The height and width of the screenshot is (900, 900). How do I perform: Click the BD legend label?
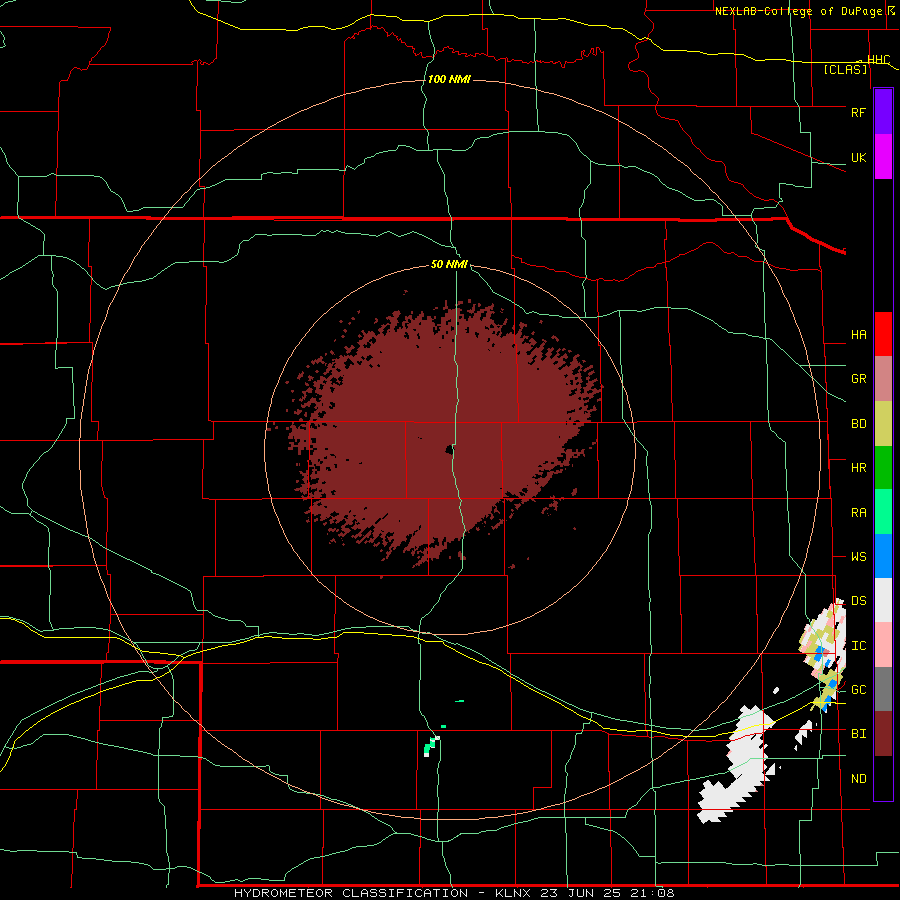(x=858, y=424)
